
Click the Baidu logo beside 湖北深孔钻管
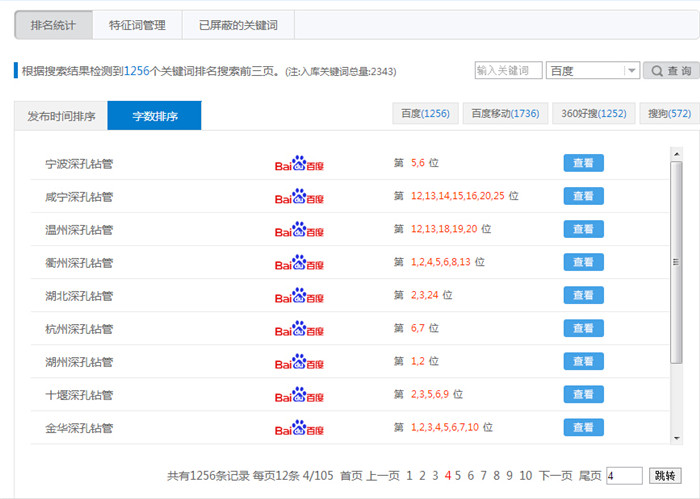[299, 296]
